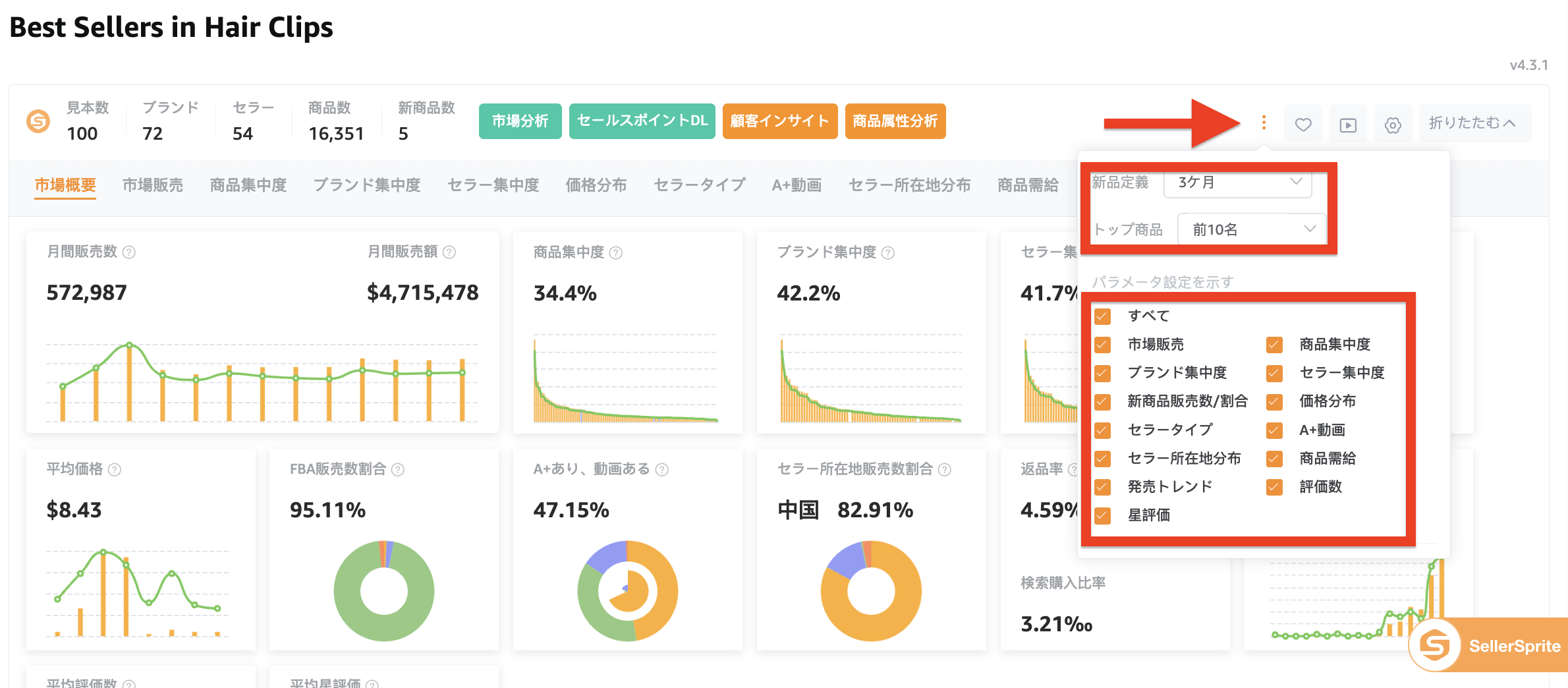
Task: Click the 16,351 product count value
Action: pos(336,134)
